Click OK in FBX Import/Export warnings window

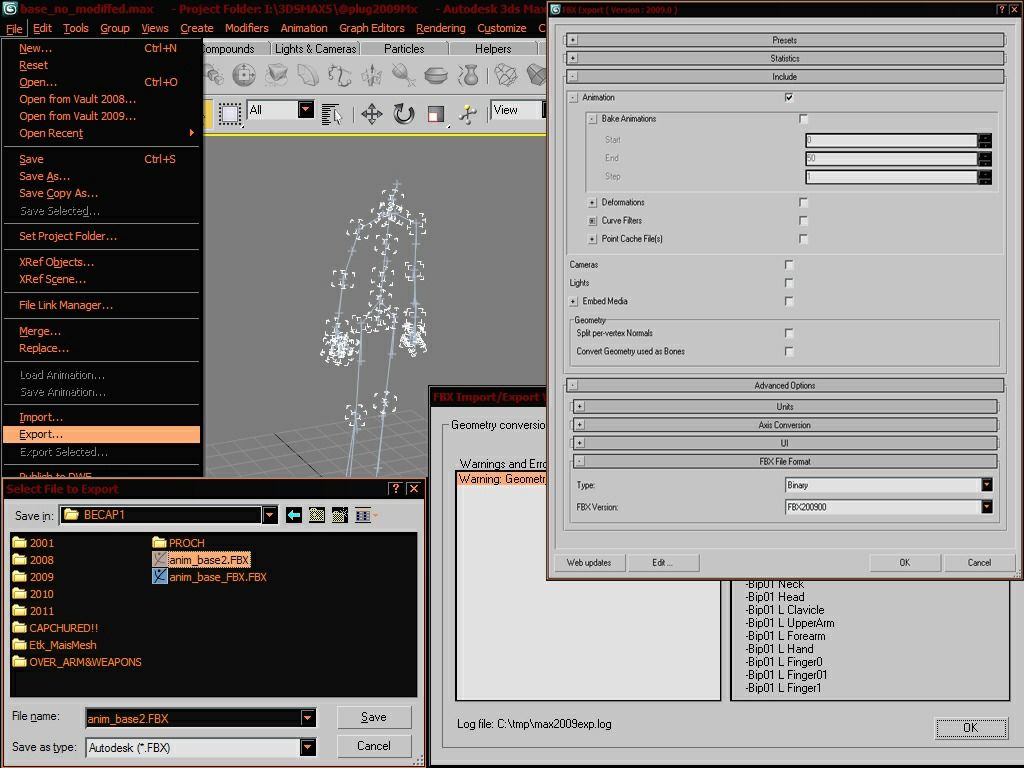[x=970, y=728]
